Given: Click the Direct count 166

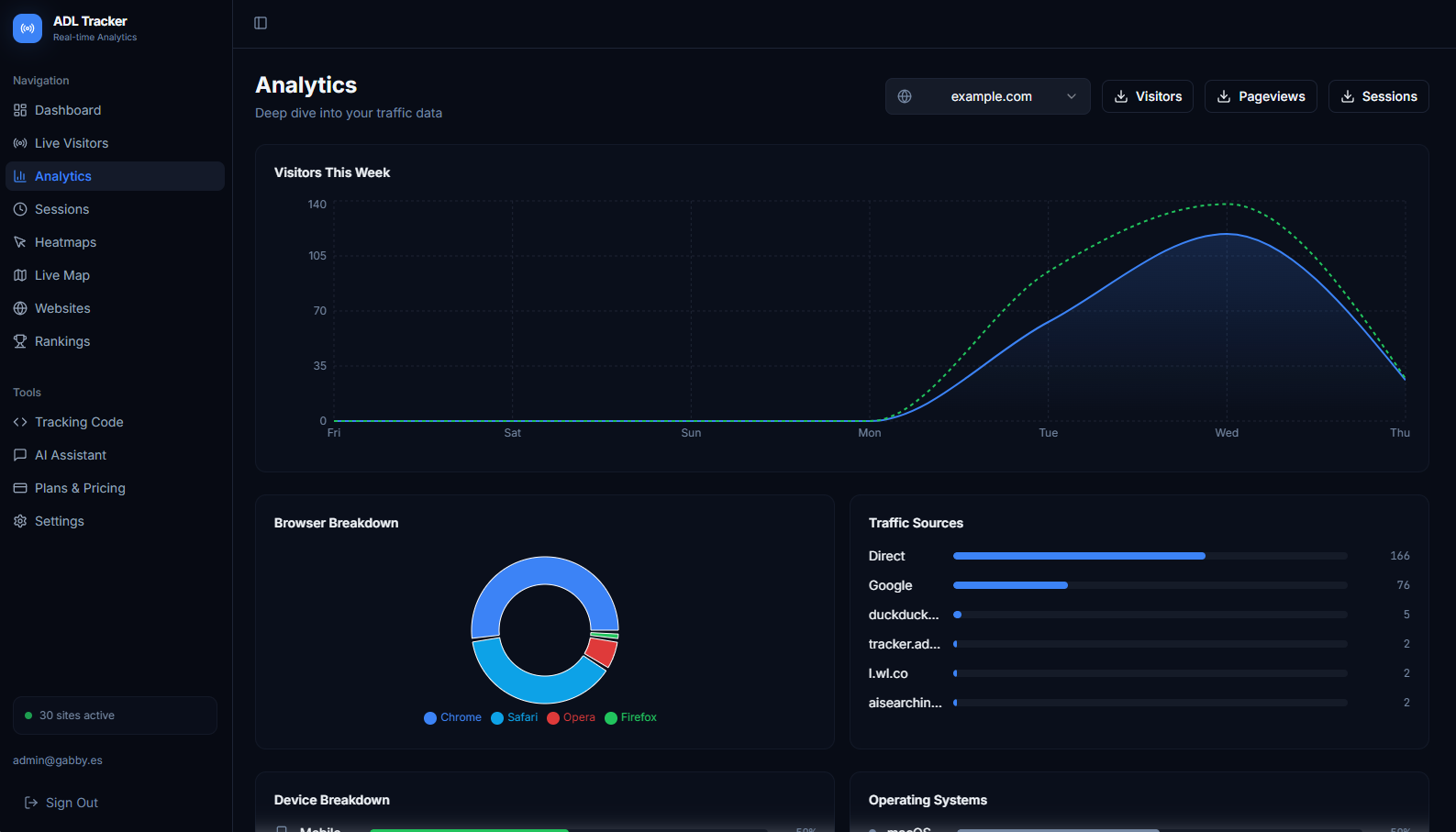Looking at the screenshot, I should click(1400, 556).
